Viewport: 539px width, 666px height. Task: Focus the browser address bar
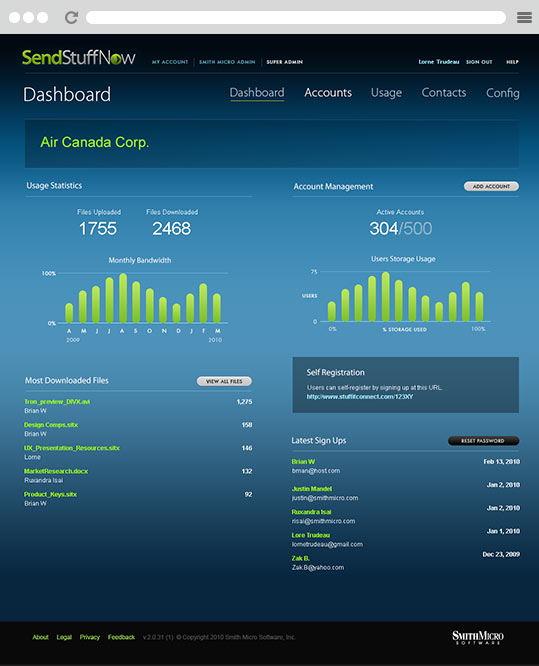(x=296, y=17)
